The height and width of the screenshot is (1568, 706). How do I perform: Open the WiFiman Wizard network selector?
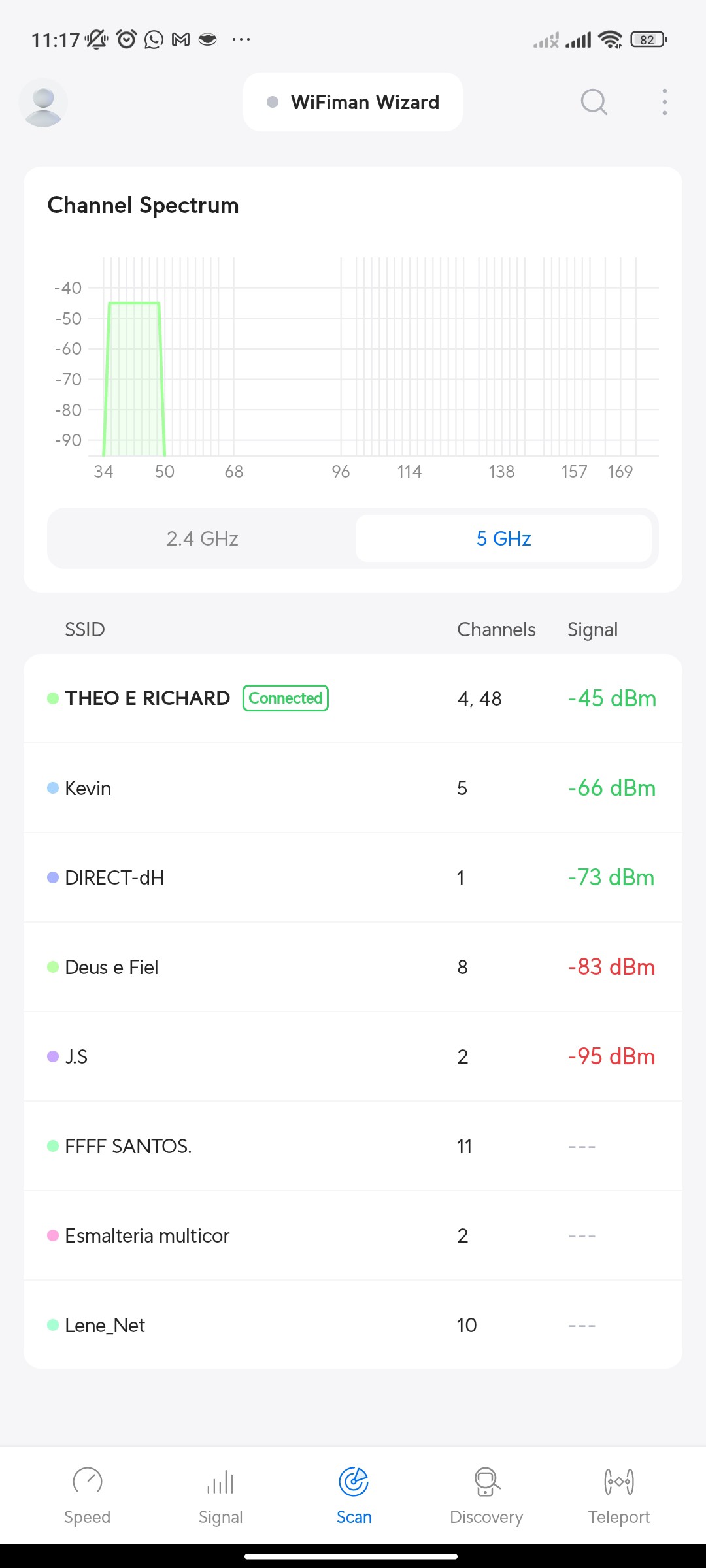click(353, 103)
